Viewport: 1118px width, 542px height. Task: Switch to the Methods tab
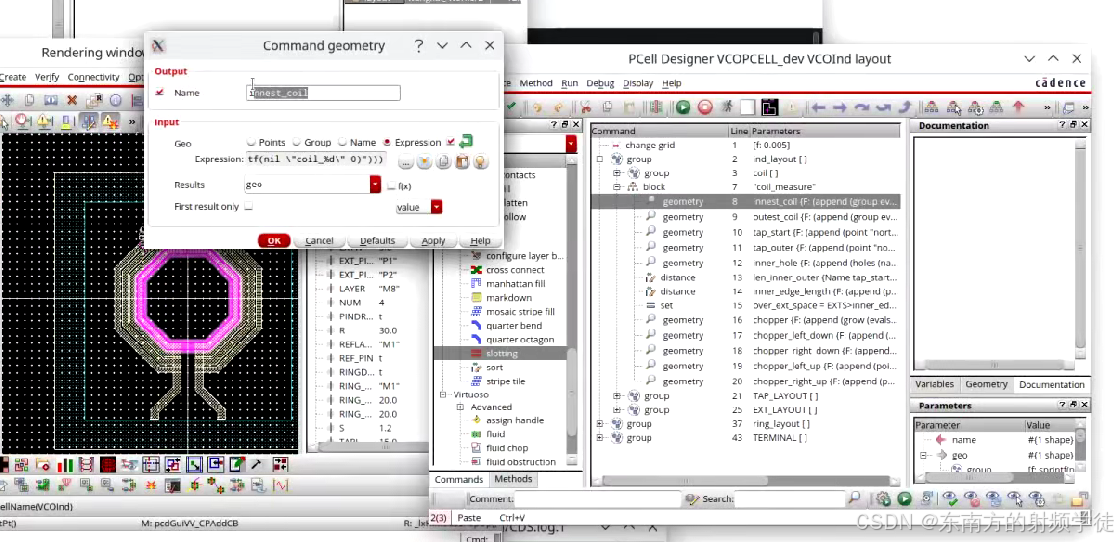tap(513, 479)
